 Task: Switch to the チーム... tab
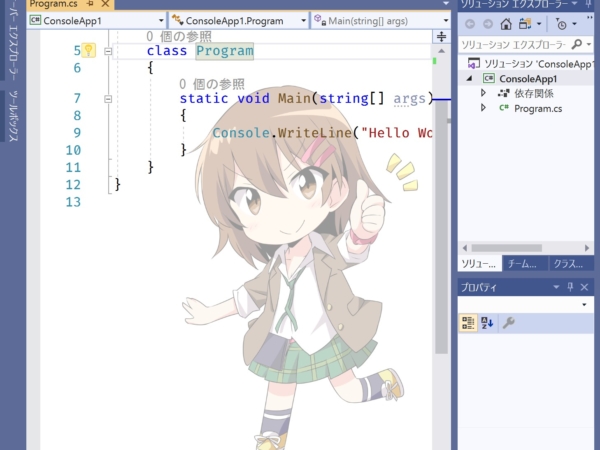click(523, 264)
